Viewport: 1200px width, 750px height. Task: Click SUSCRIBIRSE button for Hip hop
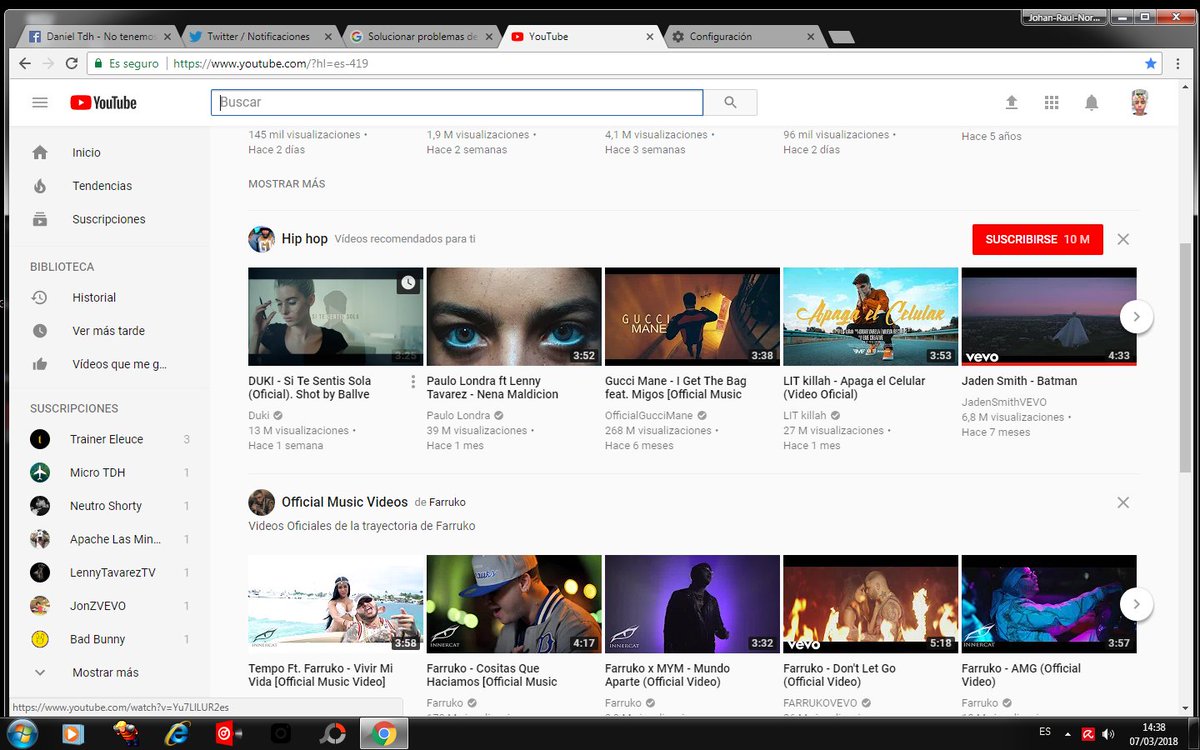tap(1037, 239)
